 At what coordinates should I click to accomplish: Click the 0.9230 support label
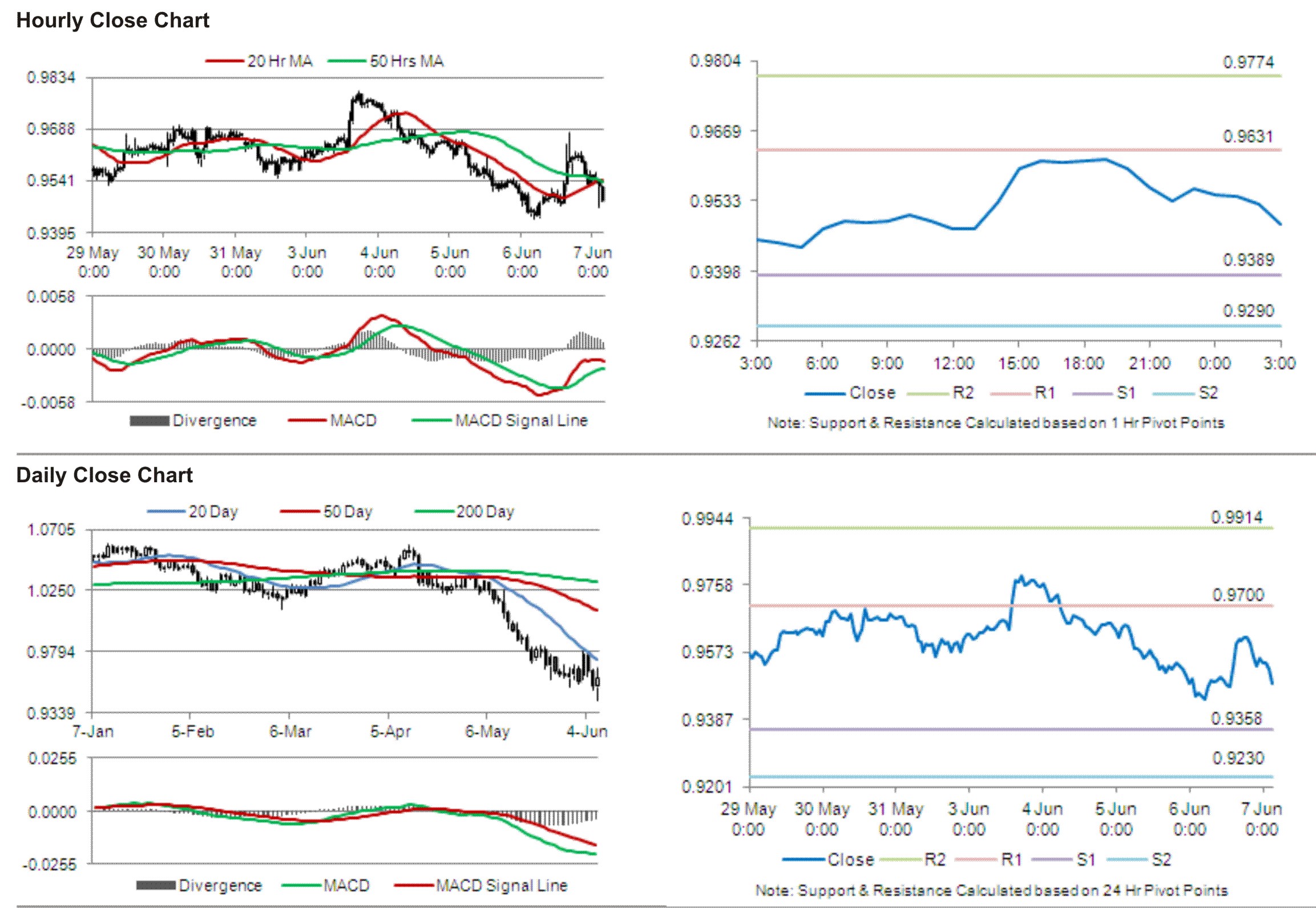point(1238,758)
